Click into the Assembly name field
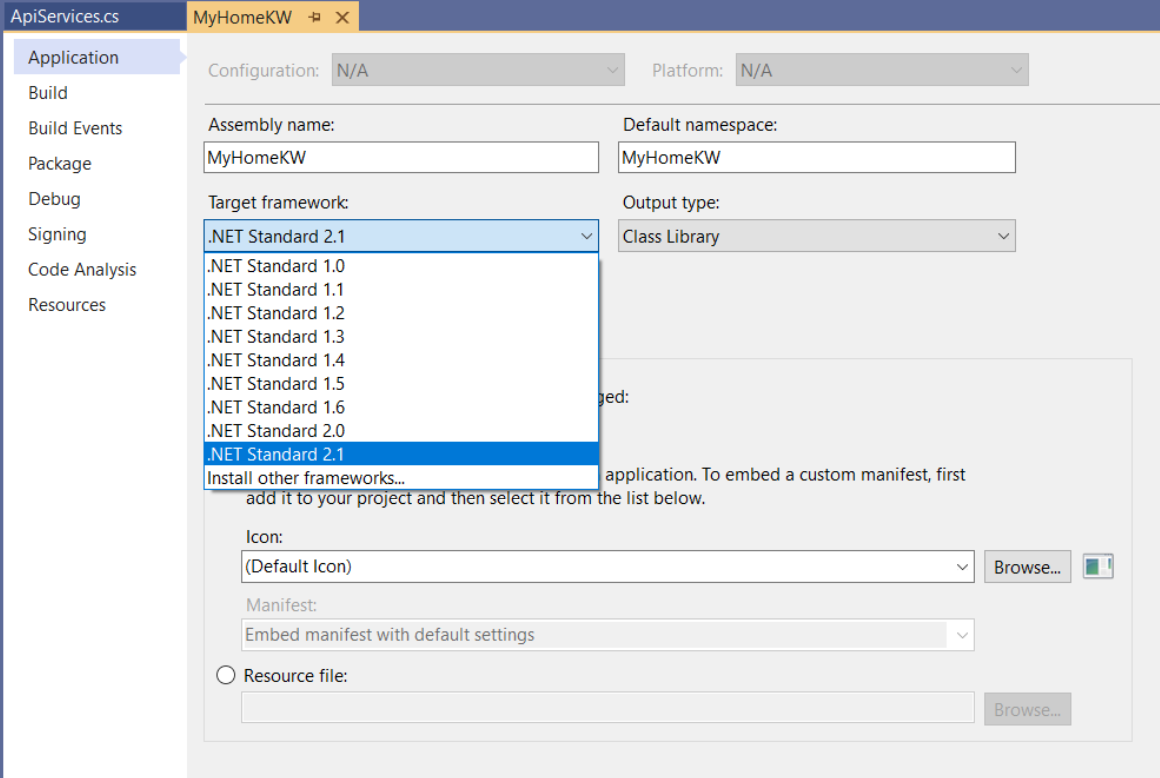1160x778 pixels. click(401, 158)
